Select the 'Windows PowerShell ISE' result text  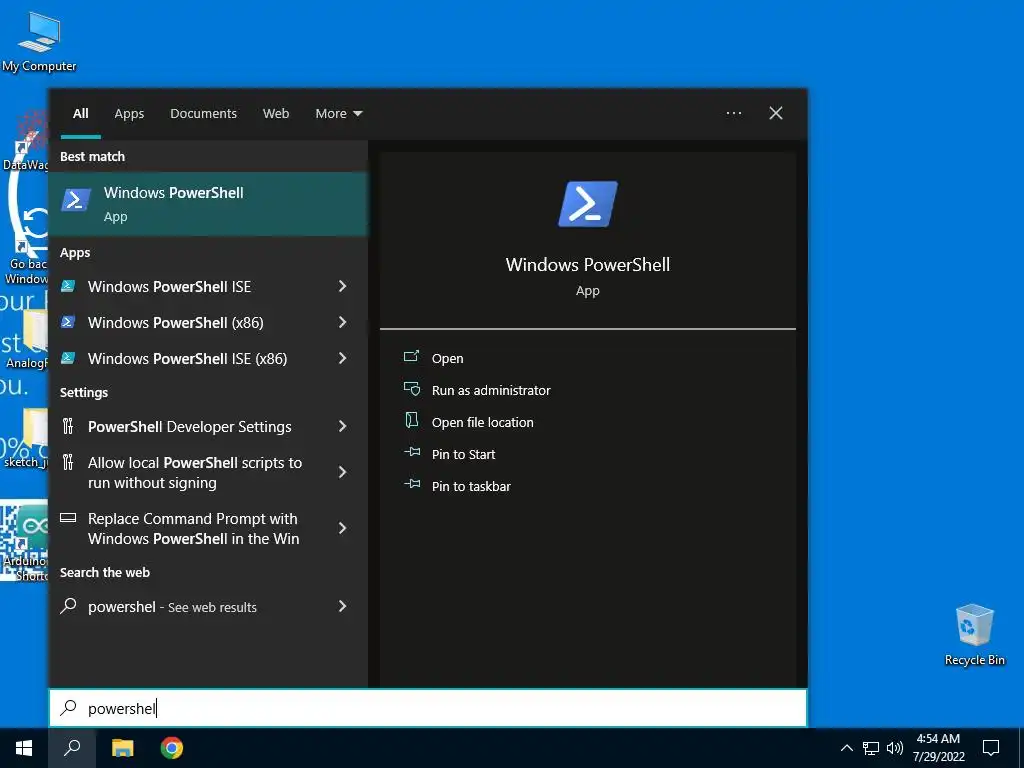tap(169, 287)
